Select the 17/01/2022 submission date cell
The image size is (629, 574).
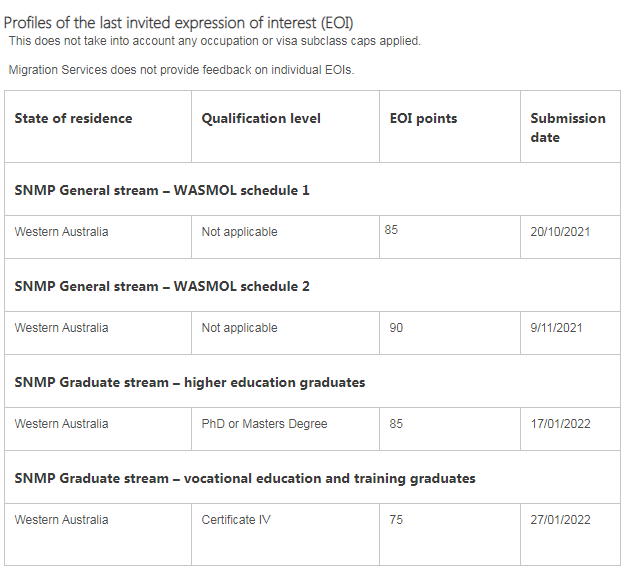[x=560, y=424]
